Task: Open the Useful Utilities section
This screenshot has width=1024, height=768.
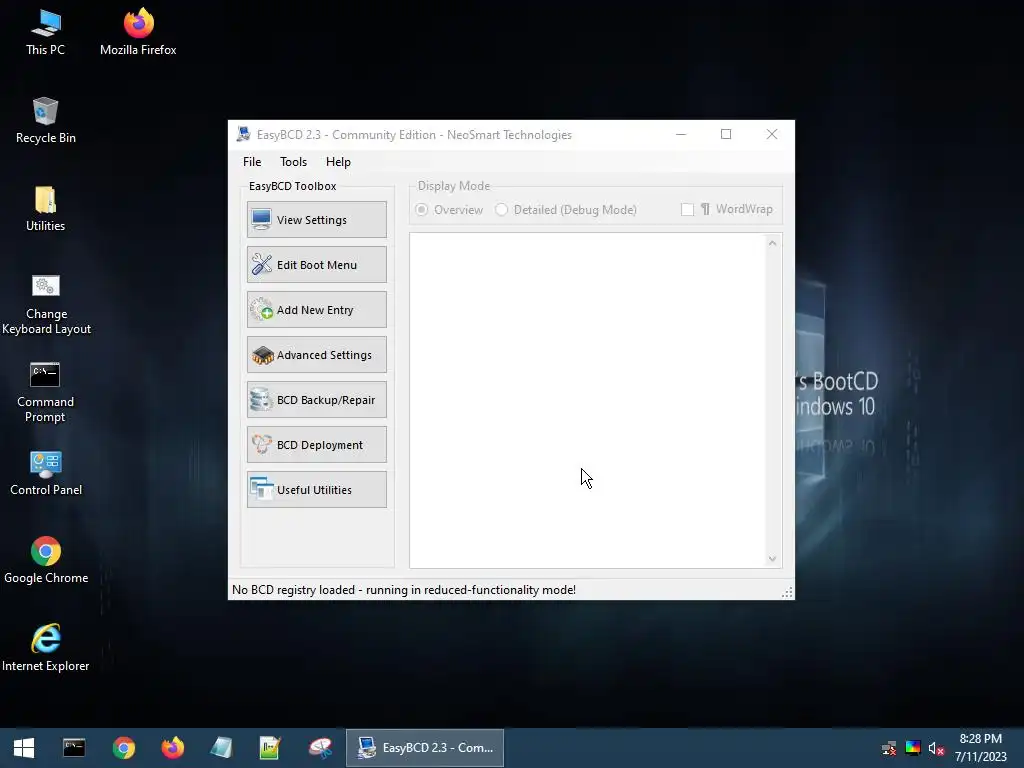Action: [x=317, y=490]
